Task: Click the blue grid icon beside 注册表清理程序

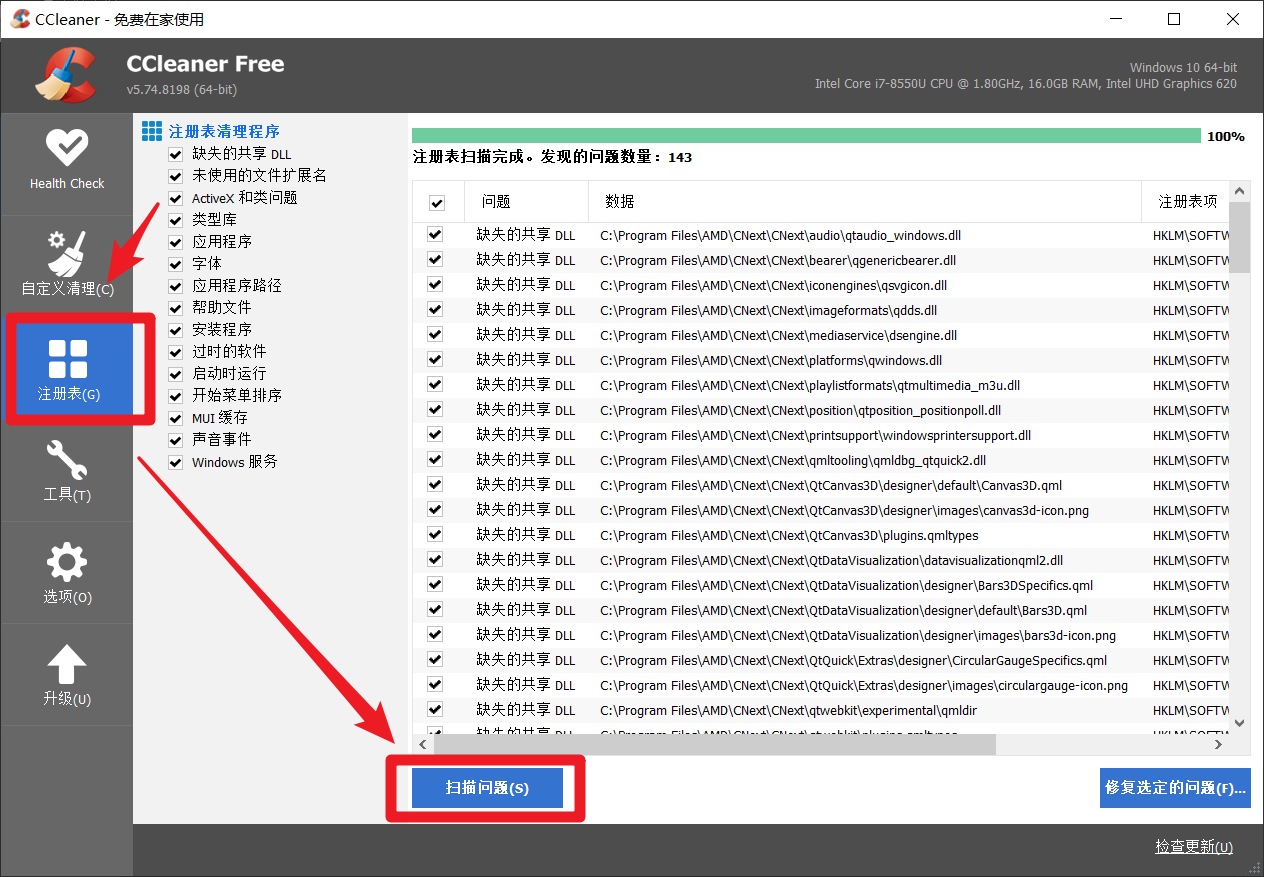Action: click(x=151, y=131)
